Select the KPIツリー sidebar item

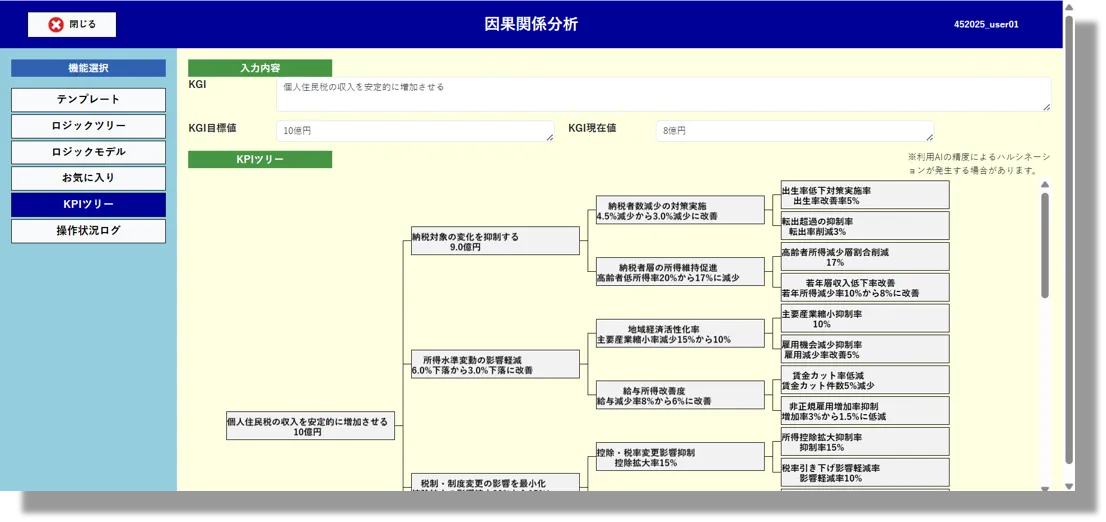88,204
